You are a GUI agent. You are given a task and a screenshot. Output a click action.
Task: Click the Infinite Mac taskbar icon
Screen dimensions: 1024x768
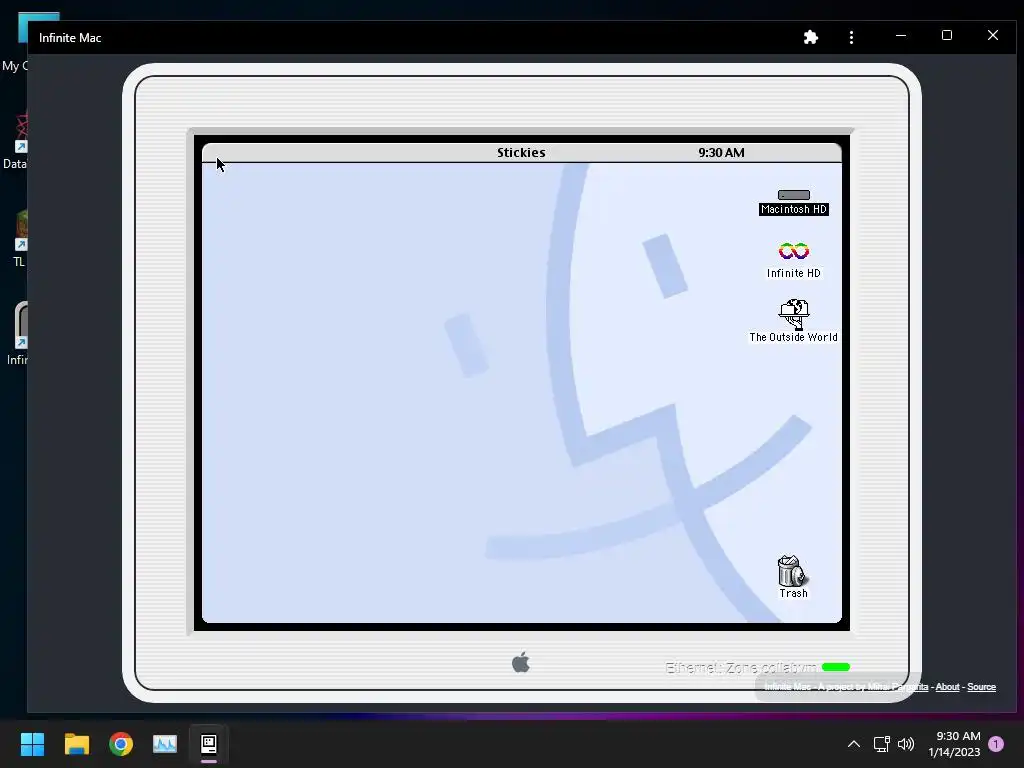pyautogui.click(x=209, y=744)
